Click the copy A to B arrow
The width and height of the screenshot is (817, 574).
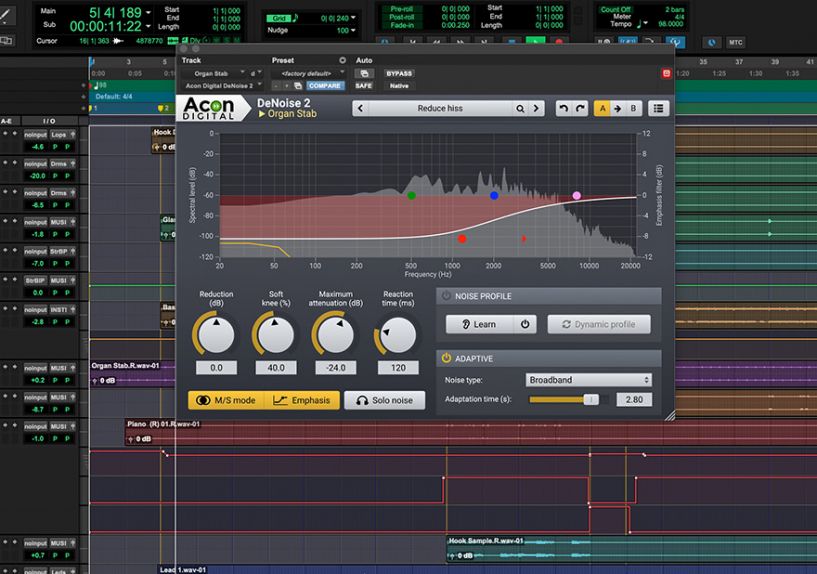(617, 108)
